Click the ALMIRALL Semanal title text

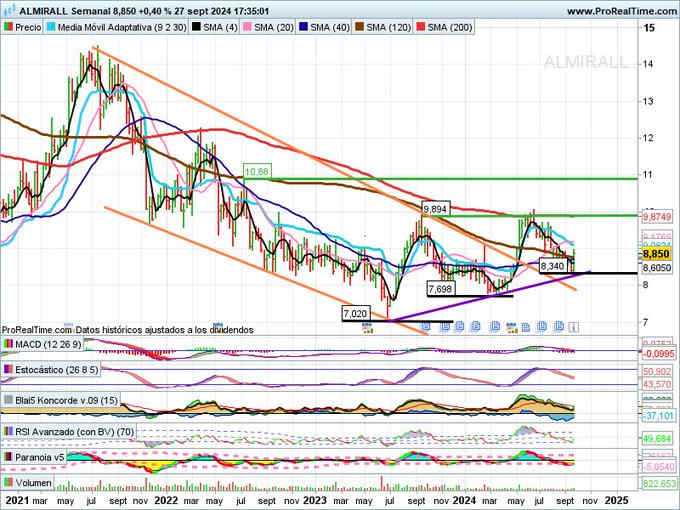tap(67, 11)
